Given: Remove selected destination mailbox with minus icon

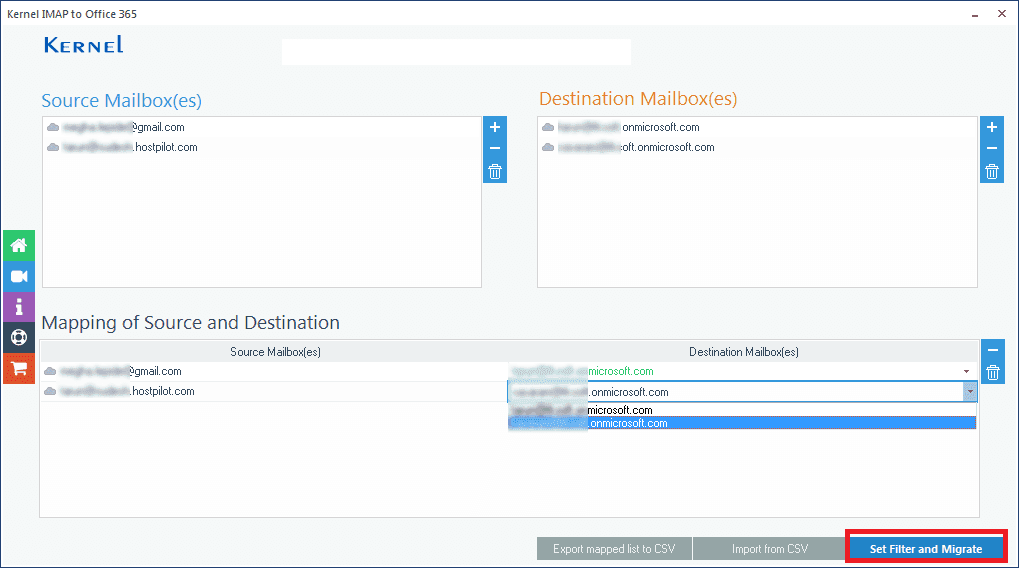Looking at the screenshot, I should click(992, 148).
